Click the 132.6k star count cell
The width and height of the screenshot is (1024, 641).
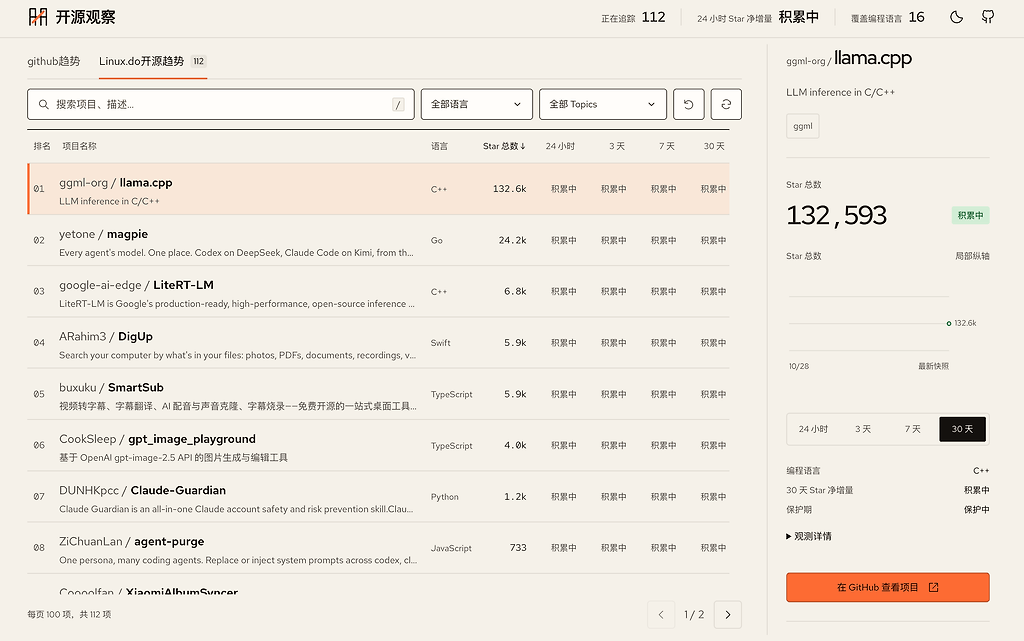(509, 189)
